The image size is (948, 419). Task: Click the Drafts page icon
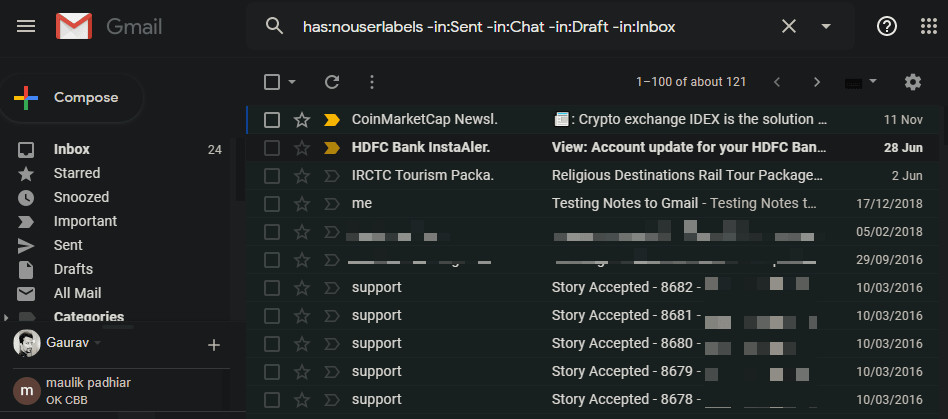click(26, 270)
